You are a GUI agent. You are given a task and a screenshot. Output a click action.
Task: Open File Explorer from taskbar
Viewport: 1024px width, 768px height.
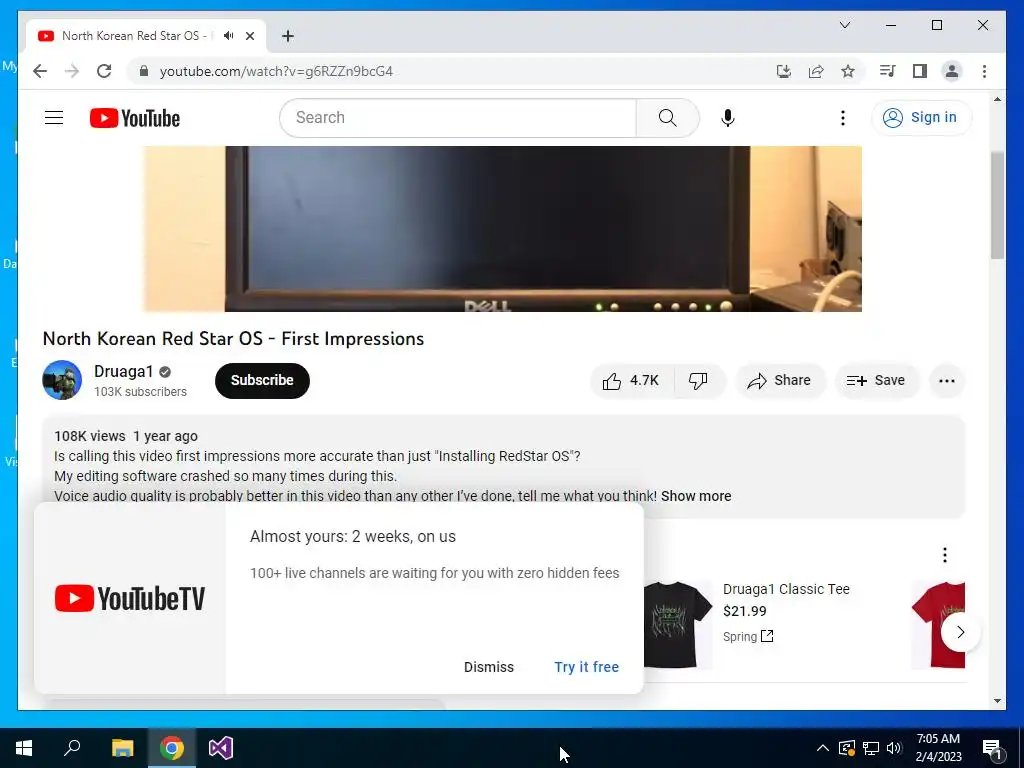tap(122, 748)
